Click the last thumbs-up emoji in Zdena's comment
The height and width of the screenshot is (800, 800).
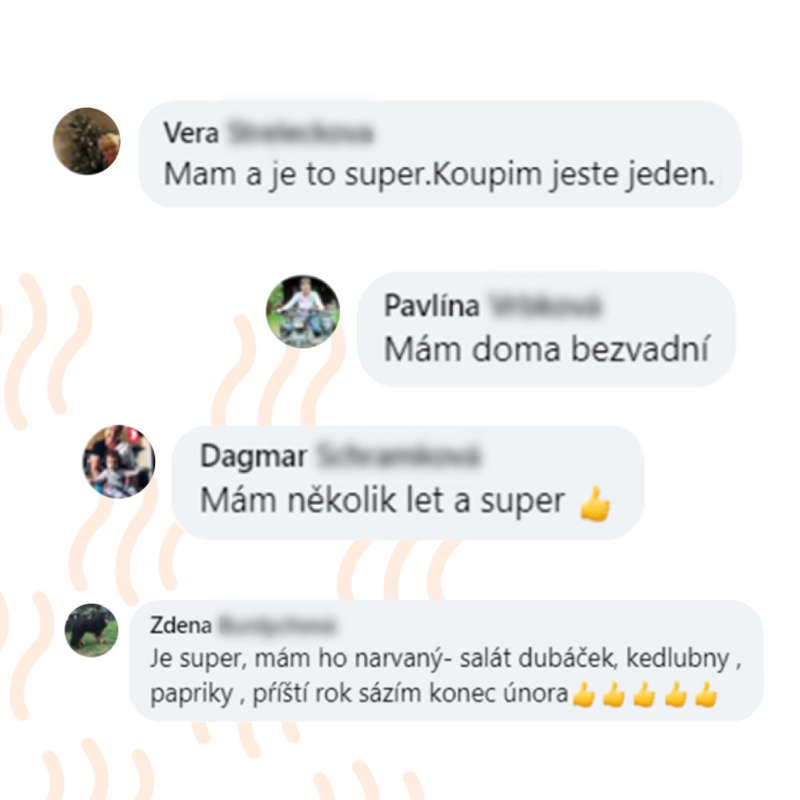[x=706, y=695]
